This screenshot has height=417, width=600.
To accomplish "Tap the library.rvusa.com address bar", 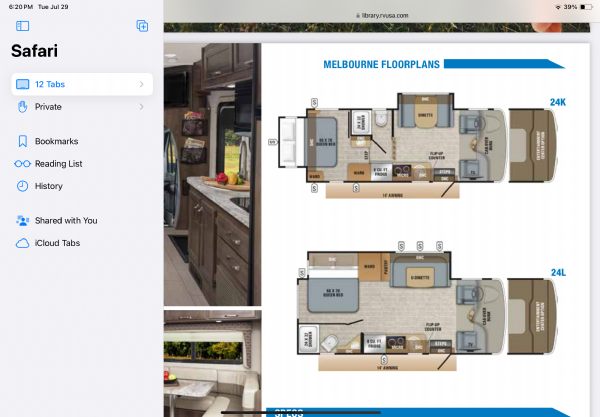I will point(382,15).
